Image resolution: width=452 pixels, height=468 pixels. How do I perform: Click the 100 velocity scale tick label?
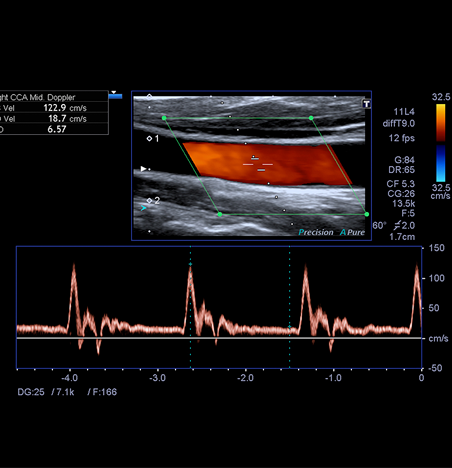pos(436,278)
